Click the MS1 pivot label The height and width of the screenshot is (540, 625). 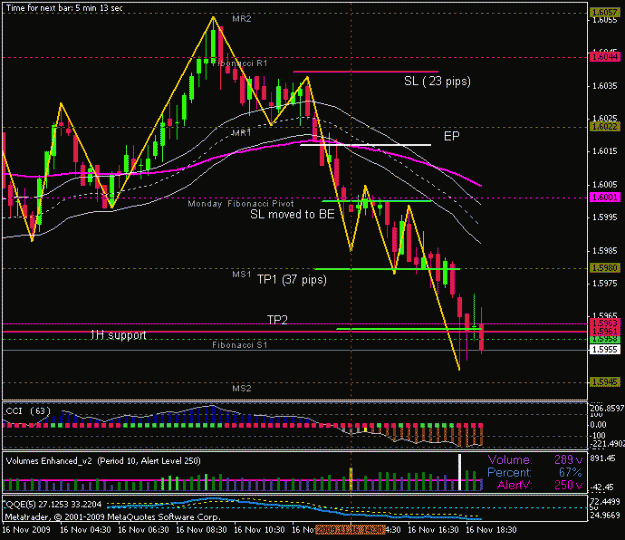click(x=242, y=274)
